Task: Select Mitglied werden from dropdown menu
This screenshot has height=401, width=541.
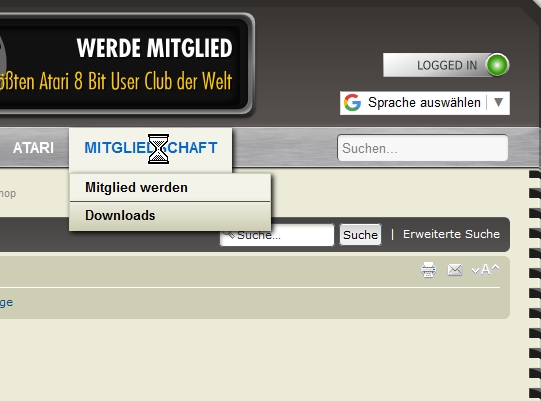Action: pos(170,187)
